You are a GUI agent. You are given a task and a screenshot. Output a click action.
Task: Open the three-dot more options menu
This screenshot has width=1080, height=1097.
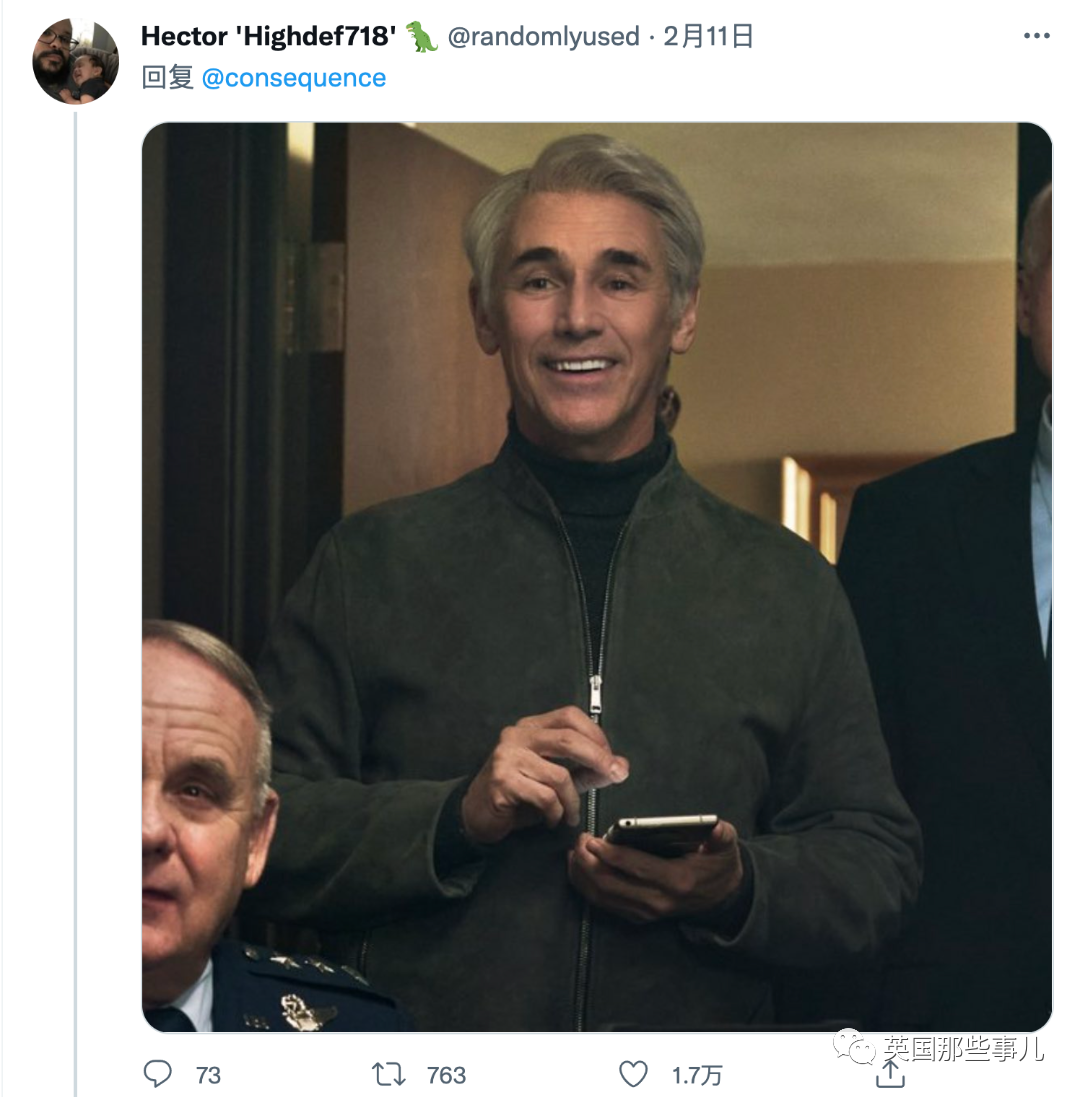[1037, 37]
